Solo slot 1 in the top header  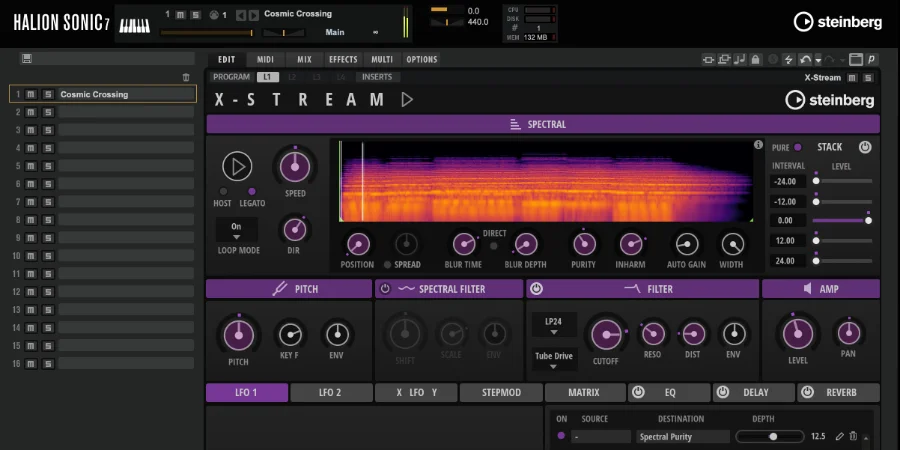(x=195, y=15)
